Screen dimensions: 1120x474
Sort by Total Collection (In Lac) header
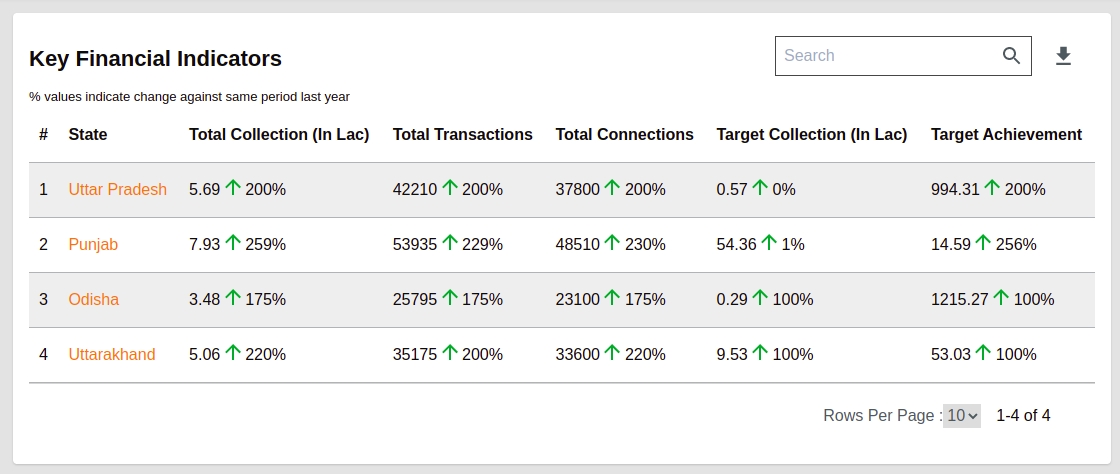tap(279, 134)
